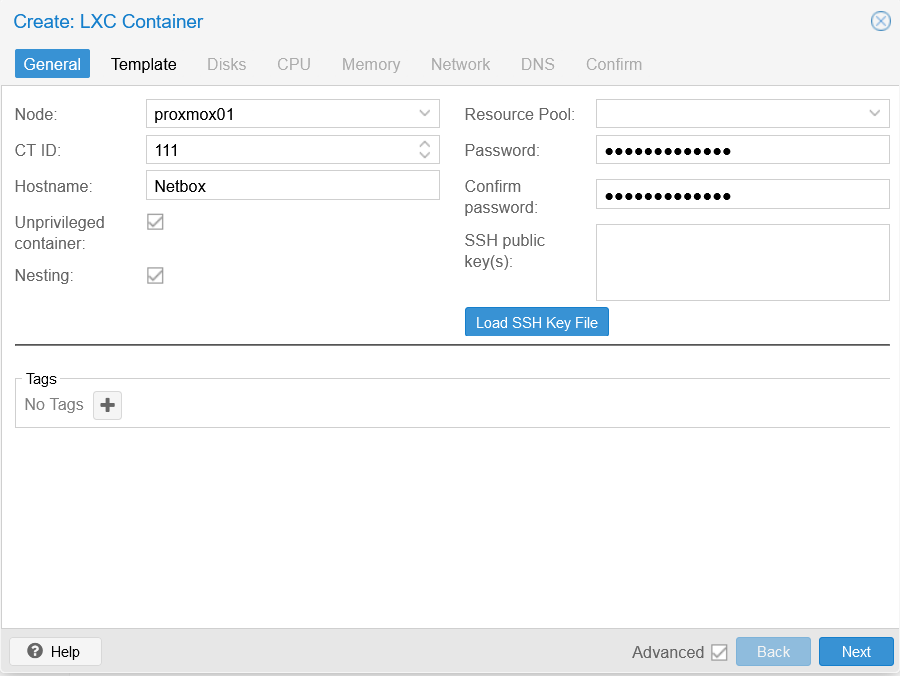Toggle the Unprivileged container checkbox
The image size is (900, 676).
155,222
